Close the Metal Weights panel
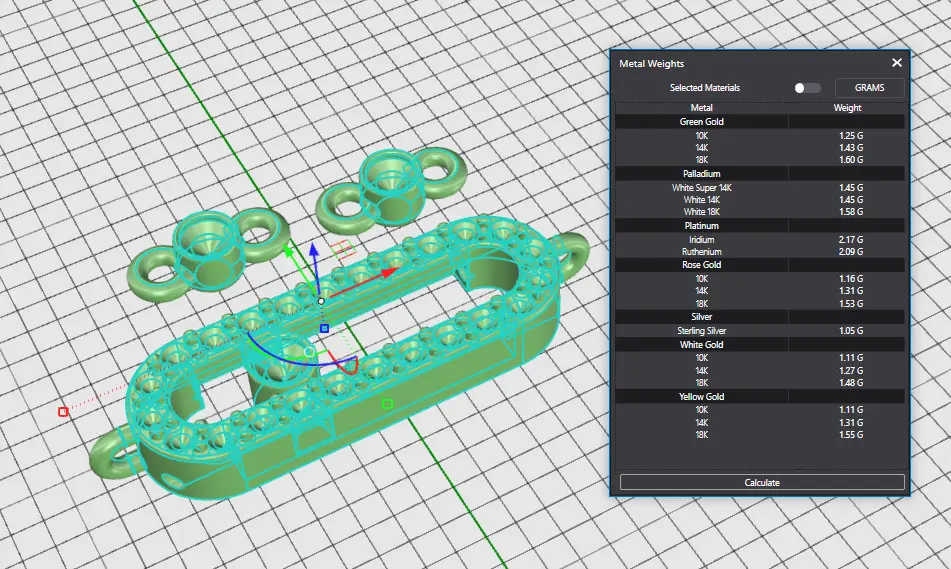 click(x=897, y=63)
